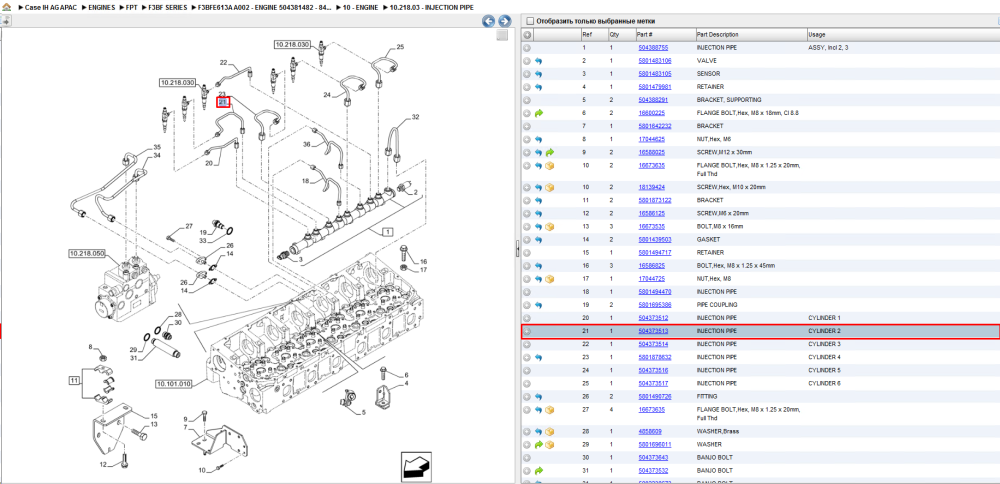Click box icon in WASHER, Brass row
The image size is (1000, 484).
point(549,431)
